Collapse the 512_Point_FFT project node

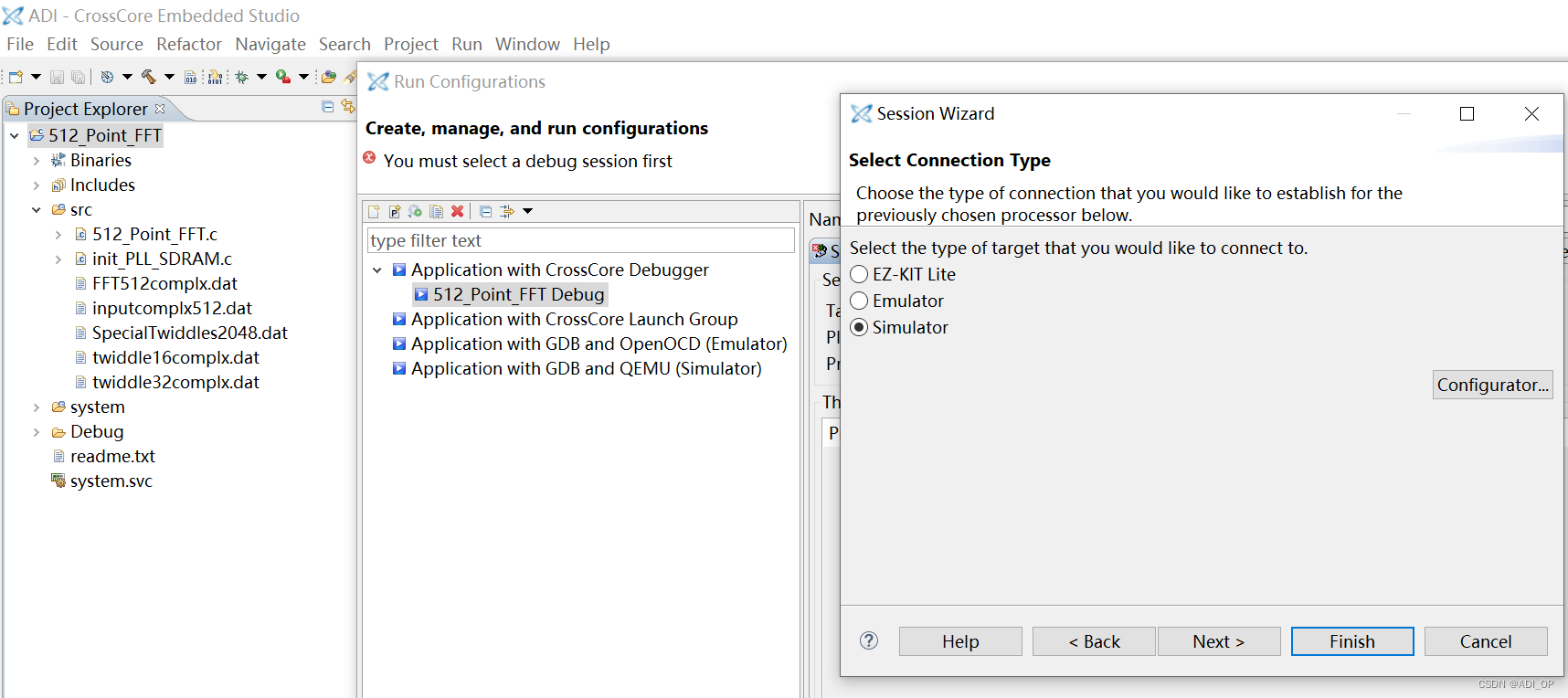point(15,136)
